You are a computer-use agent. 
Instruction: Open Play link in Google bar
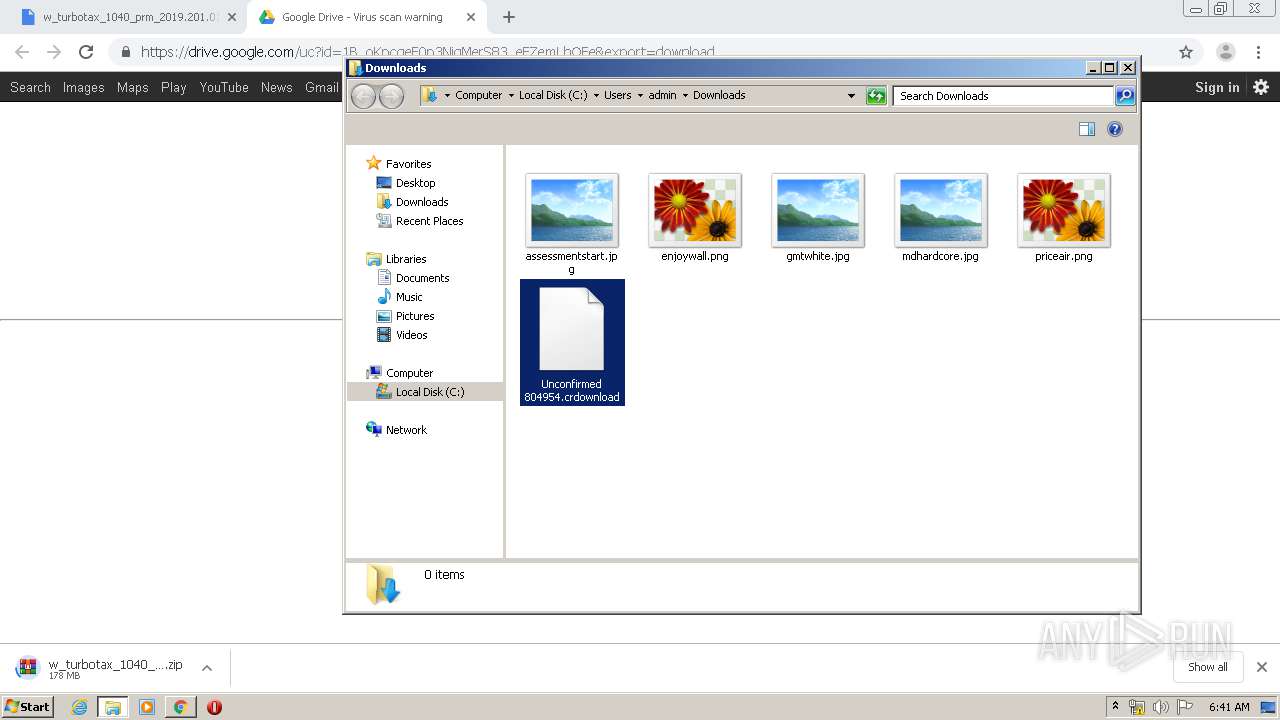coord(173,87)
